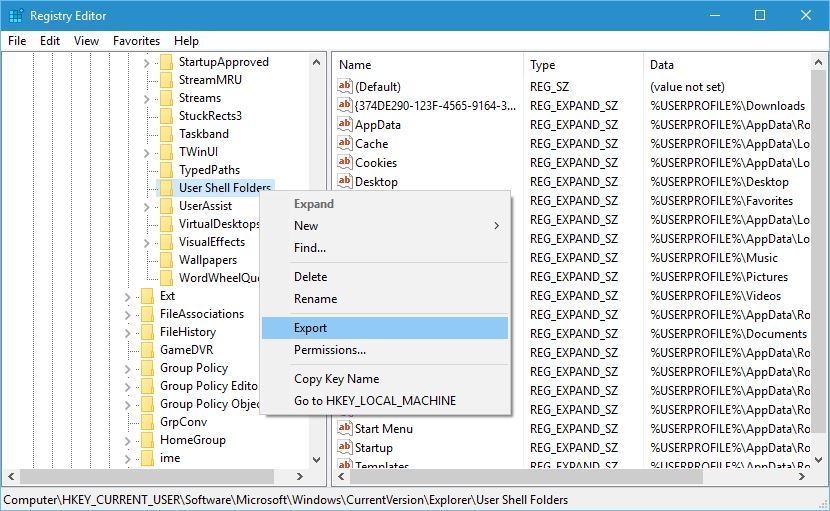The width and height of the screenshot is (830, 511).
Task: Click the string icon beside Cookies value
Action: pyautogui.click(x=345, y=162)
